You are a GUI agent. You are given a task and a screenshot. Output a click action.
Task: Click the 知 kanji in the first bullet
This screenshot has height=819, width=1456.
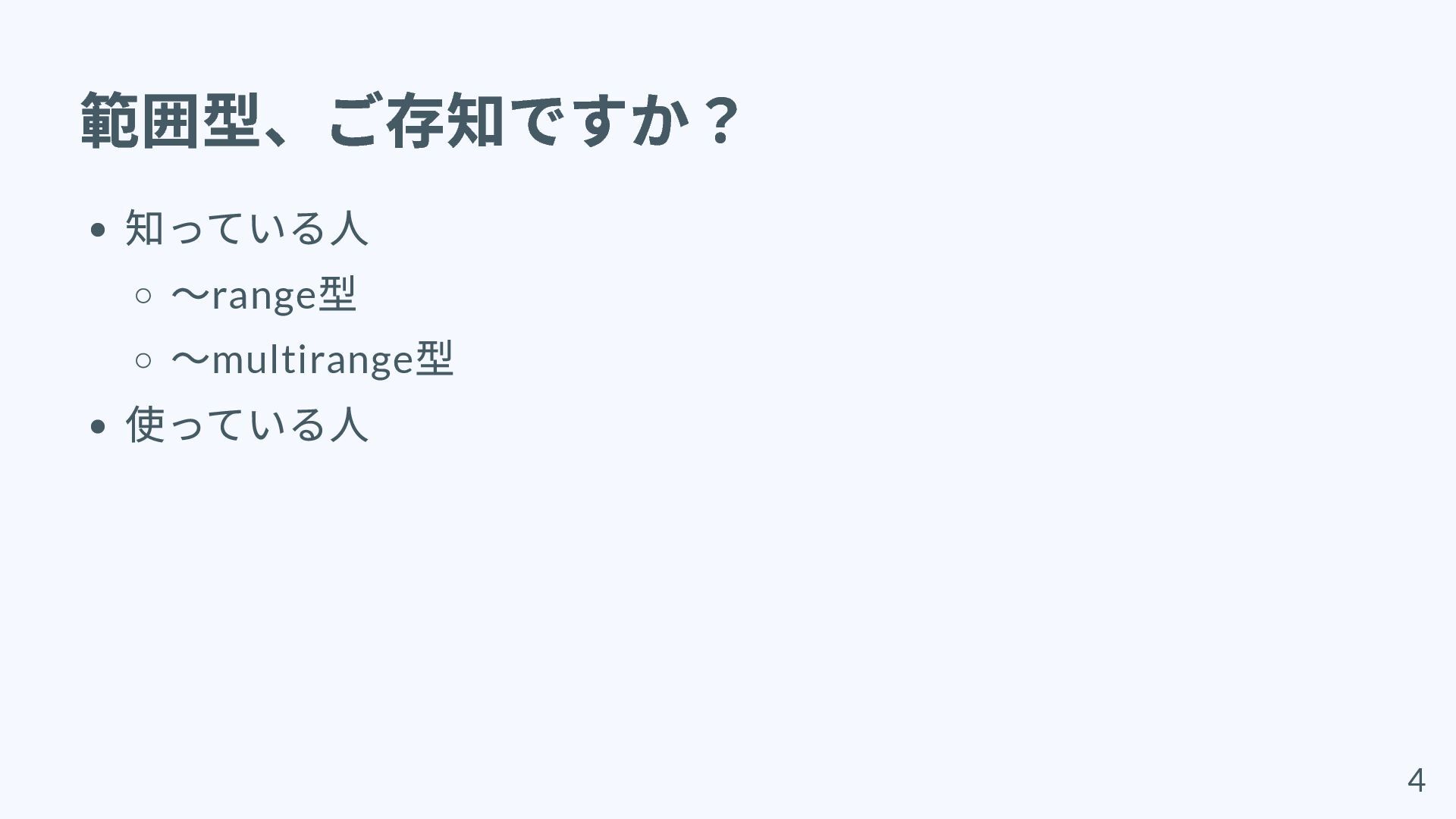(x=144, y=227)
